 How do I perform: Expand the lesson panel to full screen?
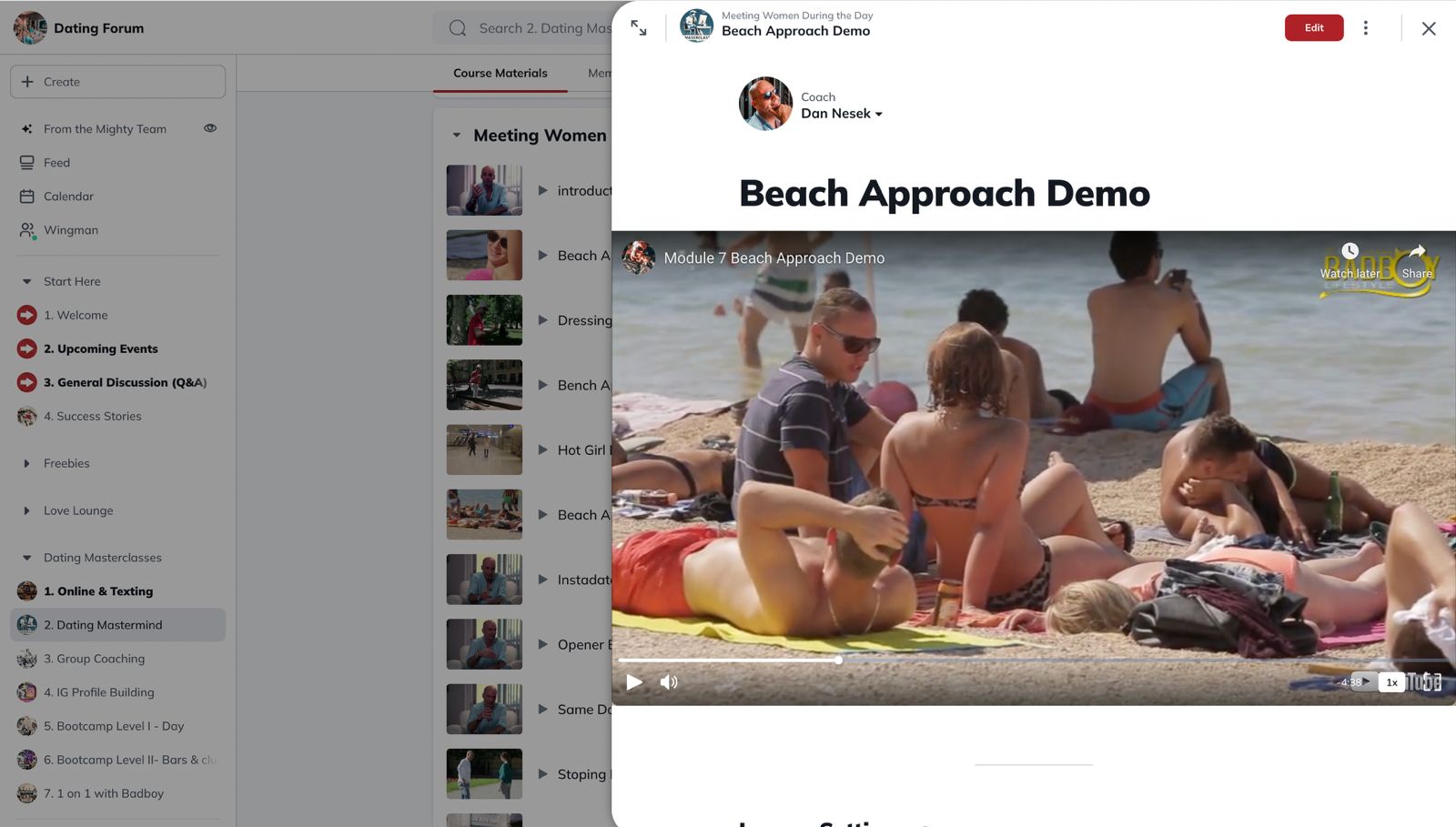pos(639,28)
